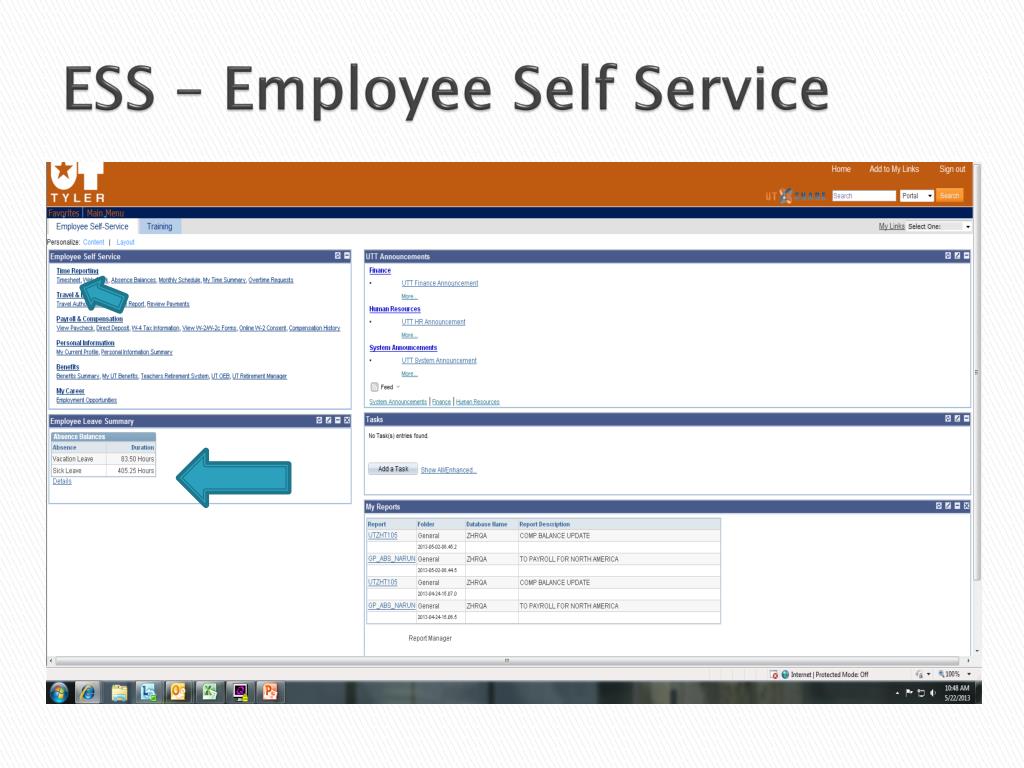Open the Timesheet link
This screenshot has height=768, width=1024.
68,280
